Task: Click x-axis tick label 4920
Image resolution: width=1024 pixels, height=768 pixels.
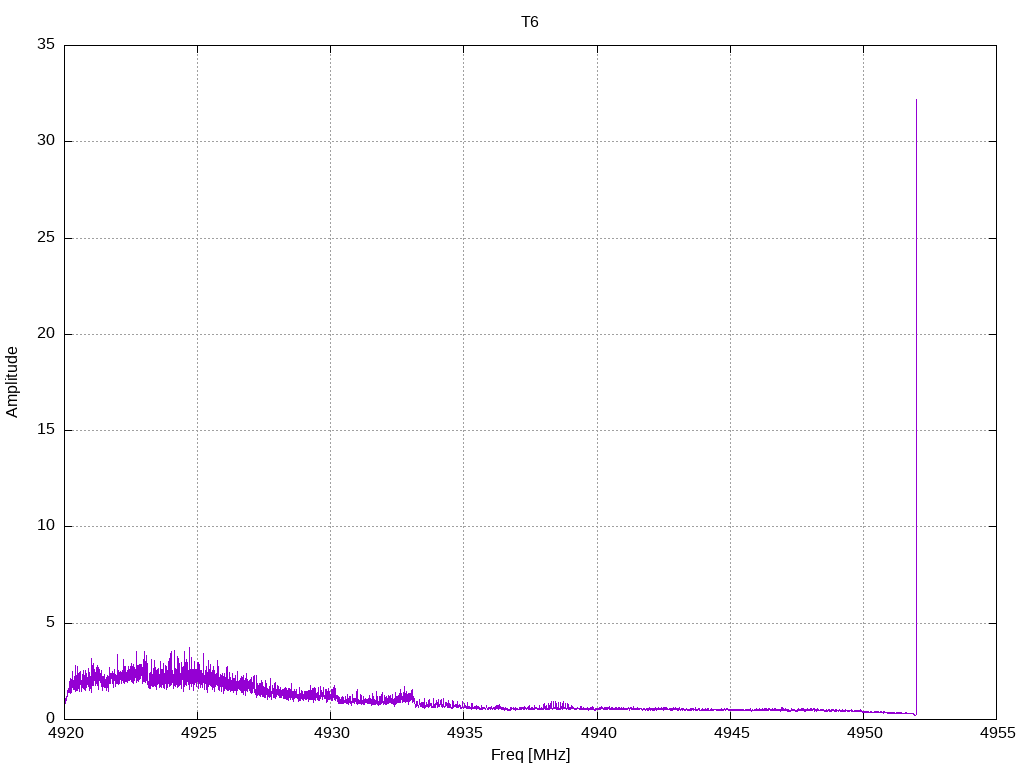Action: pyautogui.click(x=65, y=733)
